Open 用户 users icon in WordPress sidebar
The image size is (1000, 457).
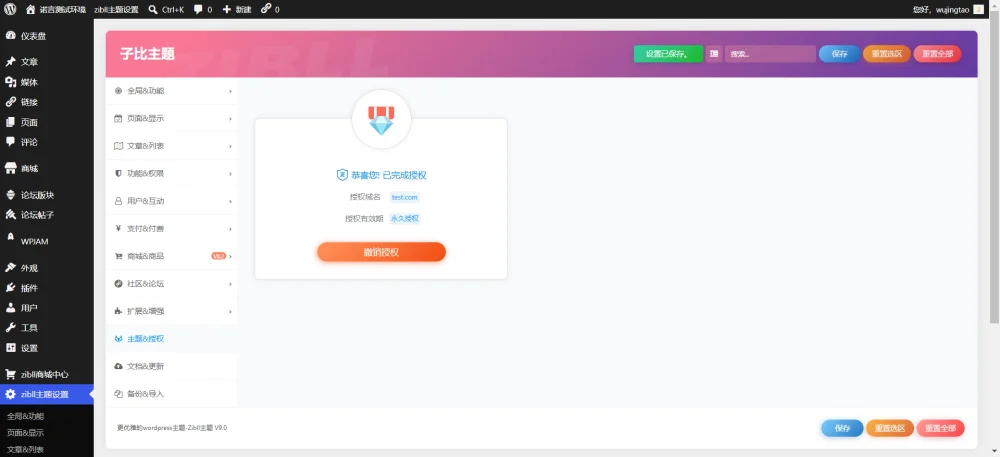(10, 308)
